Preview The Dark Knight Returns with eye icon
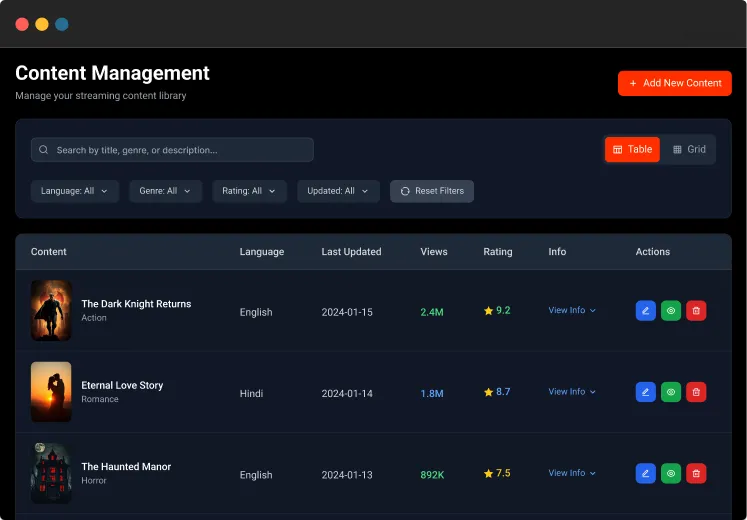This screenshot has width=747, height=520. (x=671, y=310)
